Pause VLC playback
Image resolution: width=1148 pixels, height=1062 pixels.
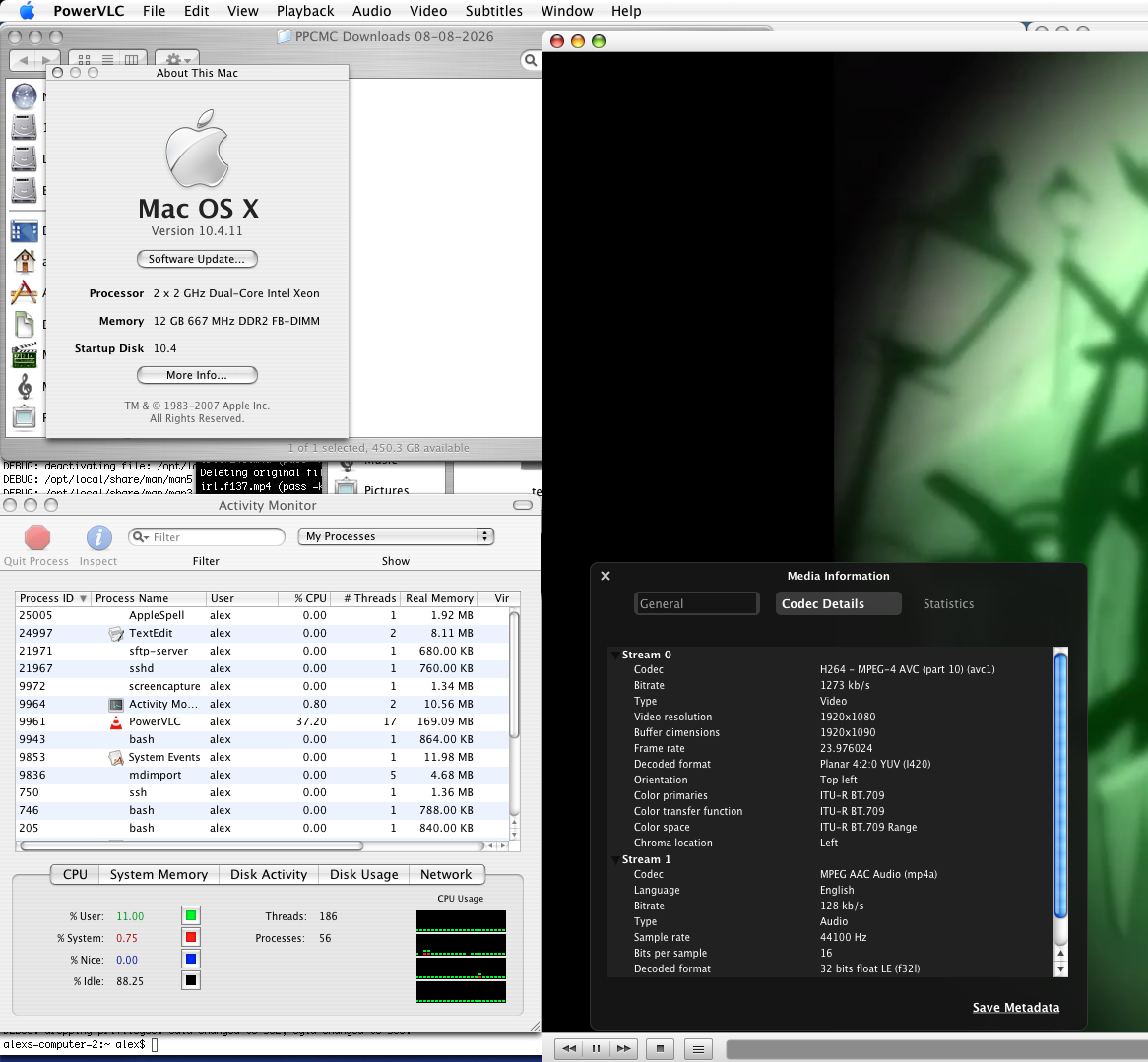(x=596, y=1049)
